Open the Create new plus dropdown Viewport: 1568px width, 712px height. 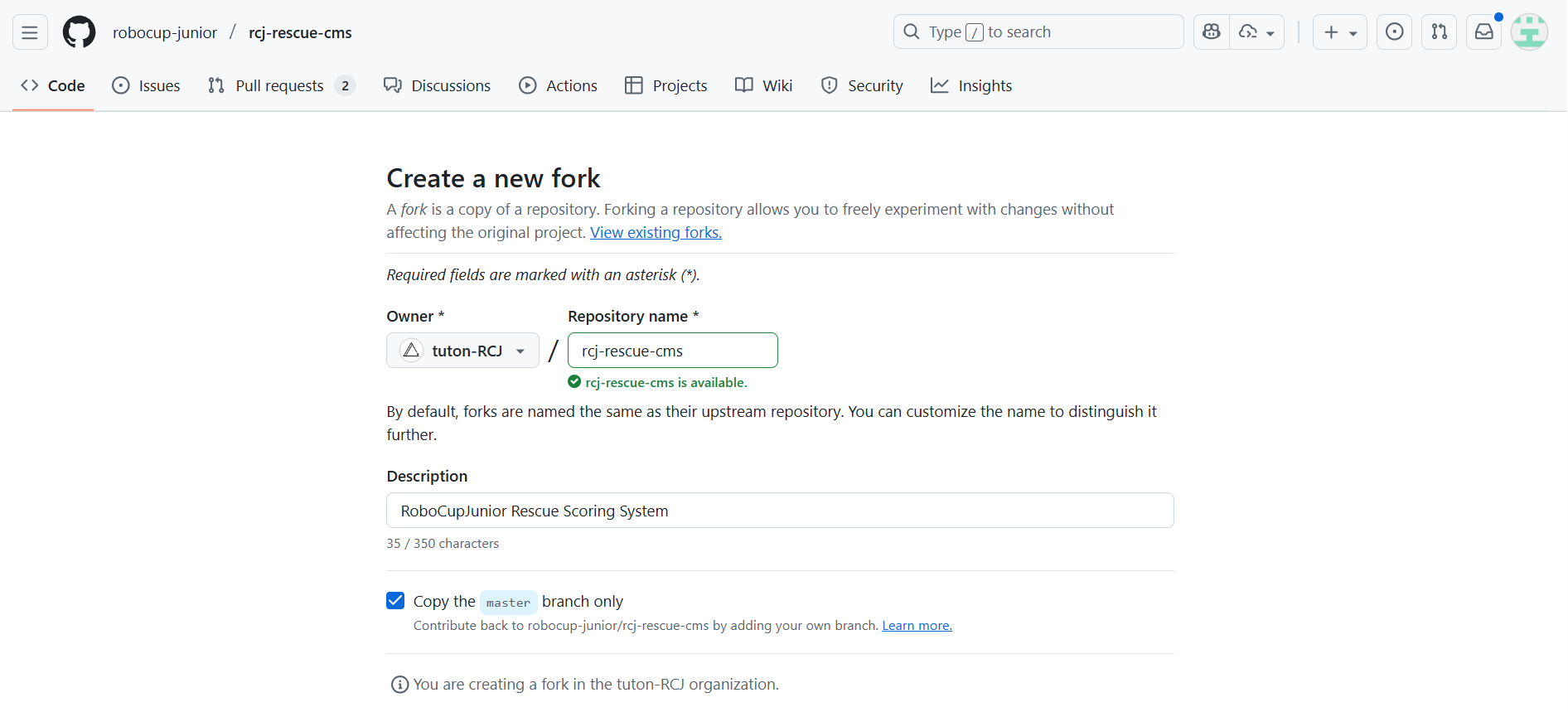[1340, 31]
